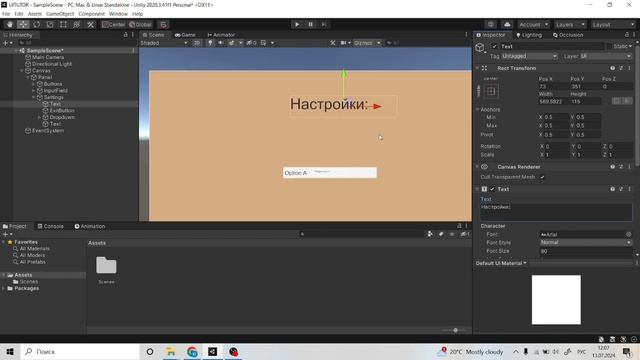The height and width of the screenshot is (360, 640).
Task: Switch to the Console tab
Action: [51, 226]
